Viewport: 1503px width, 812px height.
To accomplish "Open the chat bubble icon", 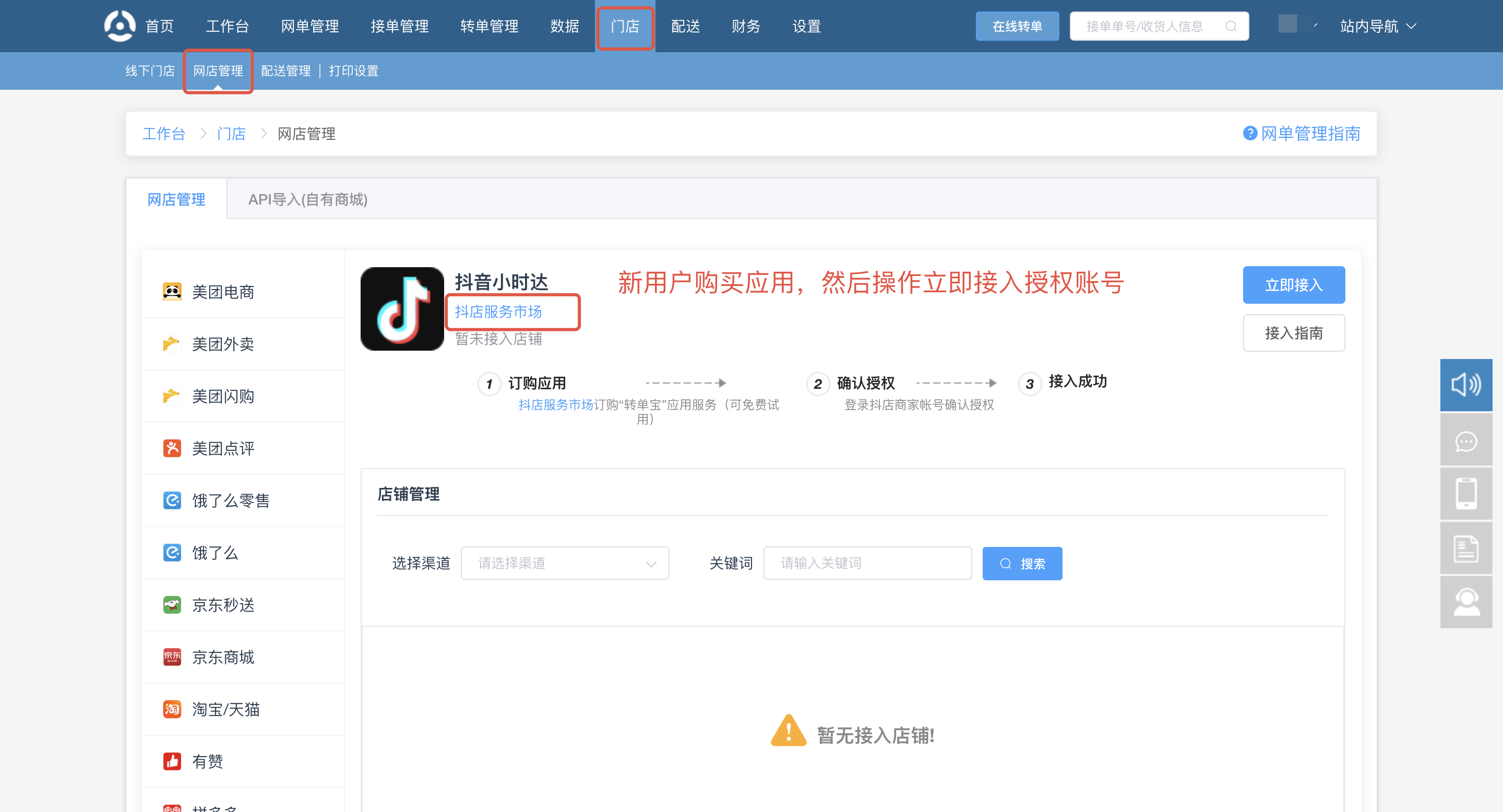I will pos(1465,440).
